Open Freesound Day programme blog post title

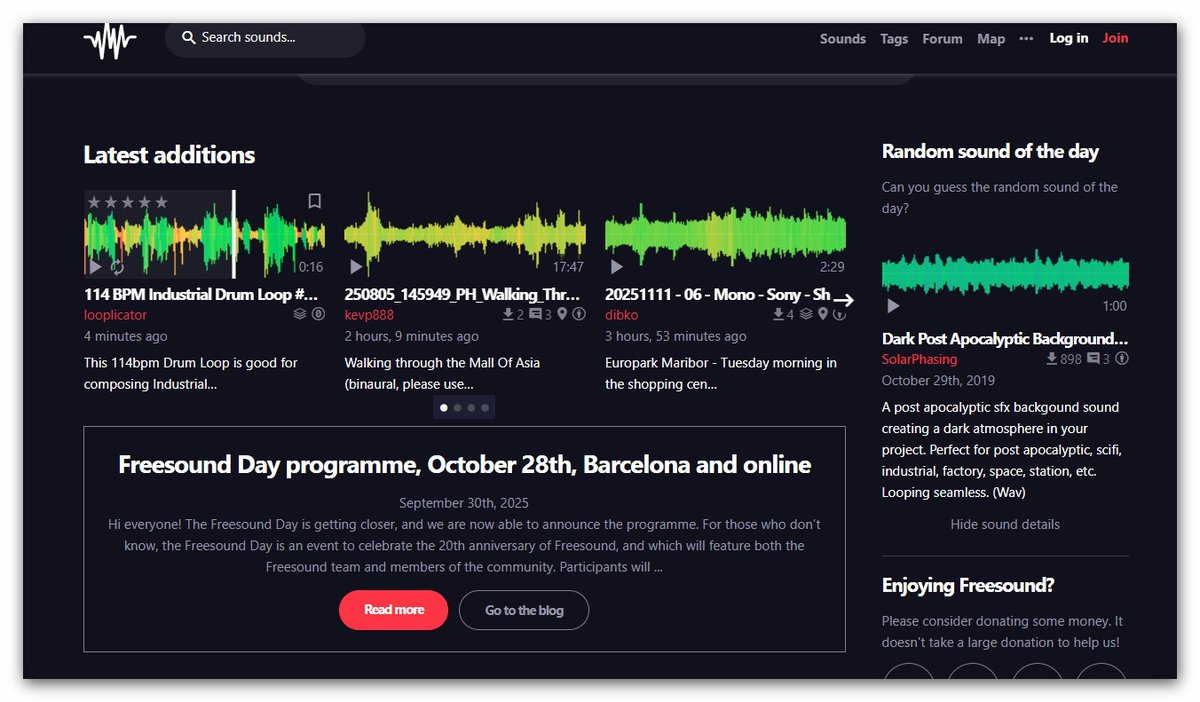tap(464, 465)
